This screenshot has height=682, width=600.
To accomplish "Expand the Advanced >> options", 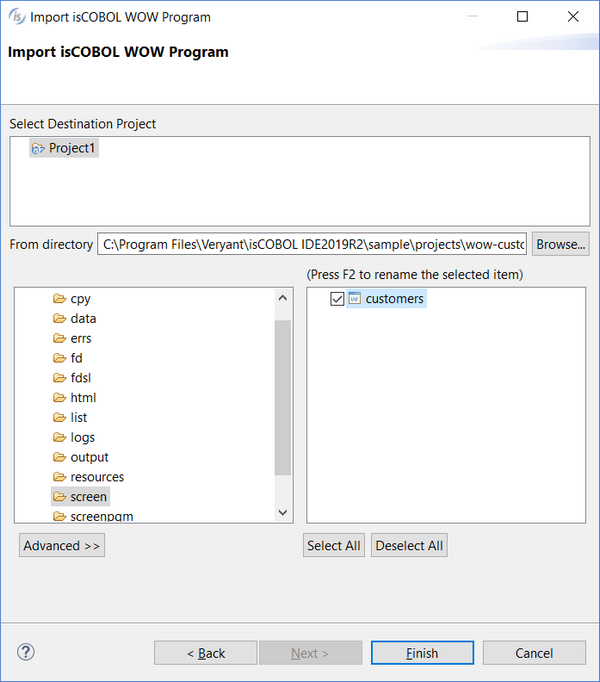I will (62, 545).
